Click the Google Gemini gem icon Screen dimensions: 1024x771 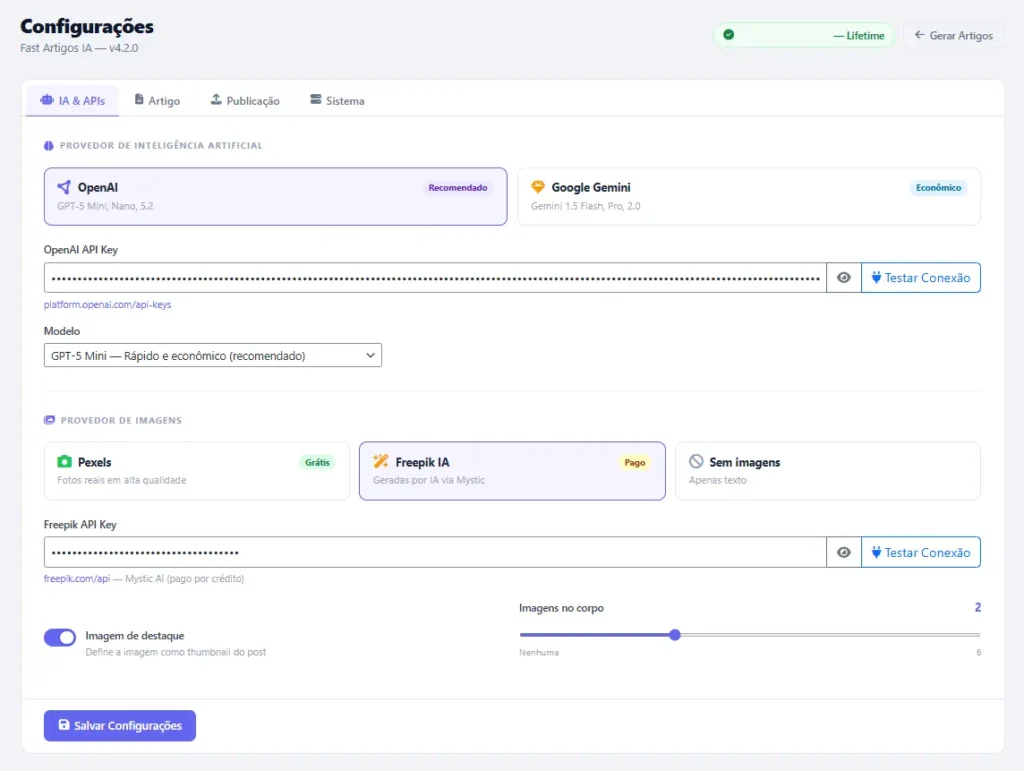pyautogui.click(x=537, y=187)
